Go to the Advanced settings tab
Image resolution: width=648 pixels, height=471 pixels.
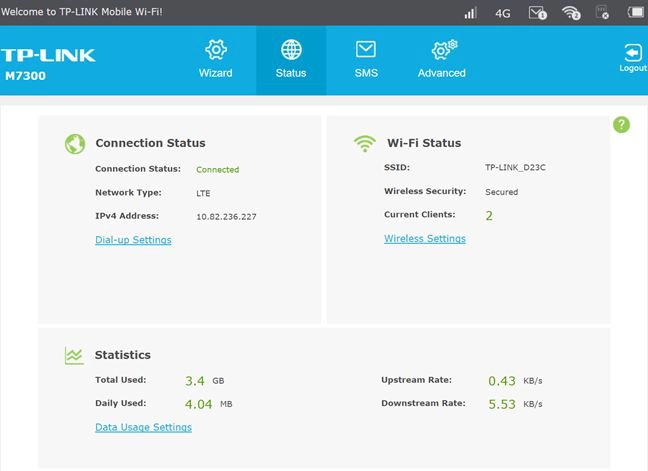click(x=442, y=59)
